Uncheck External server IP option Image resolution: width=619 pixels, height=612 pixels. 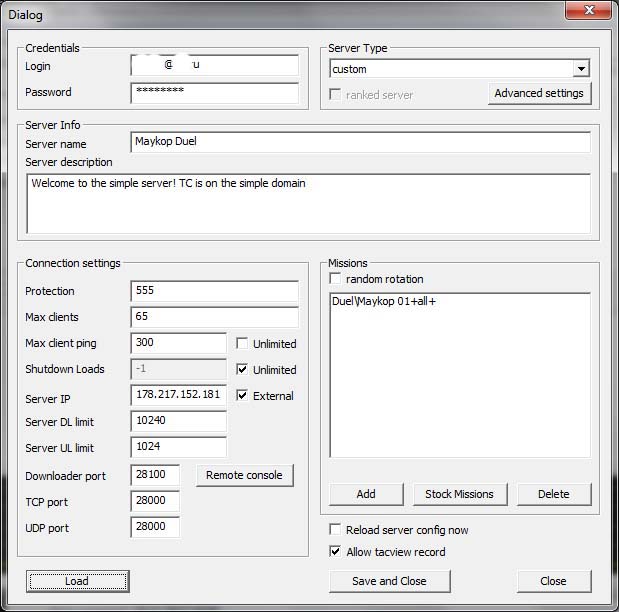click(x=243, y=396)
